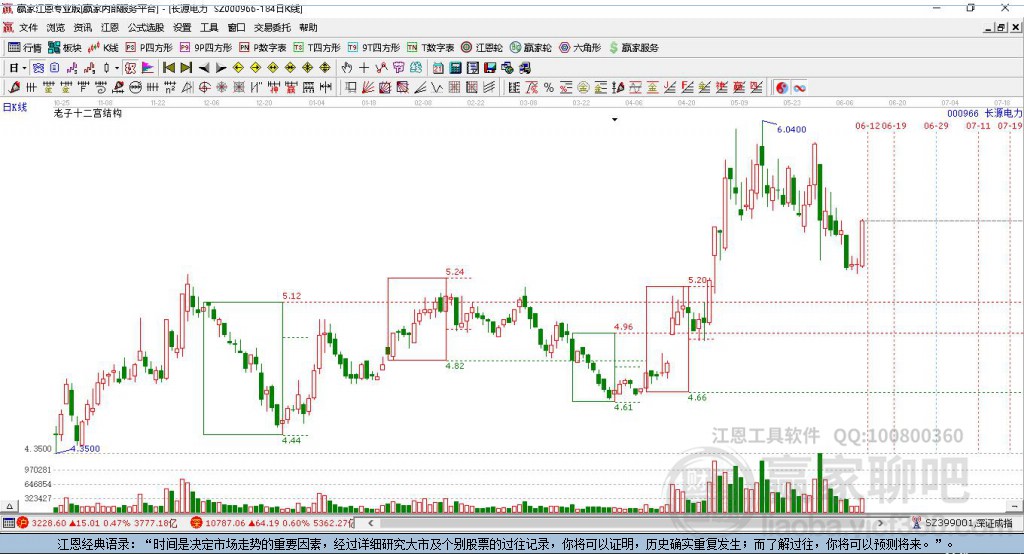Viewport: 1024px width, 554px height.
Task: Jump to first bar with skip-start arrow
Action: (168, 67)
